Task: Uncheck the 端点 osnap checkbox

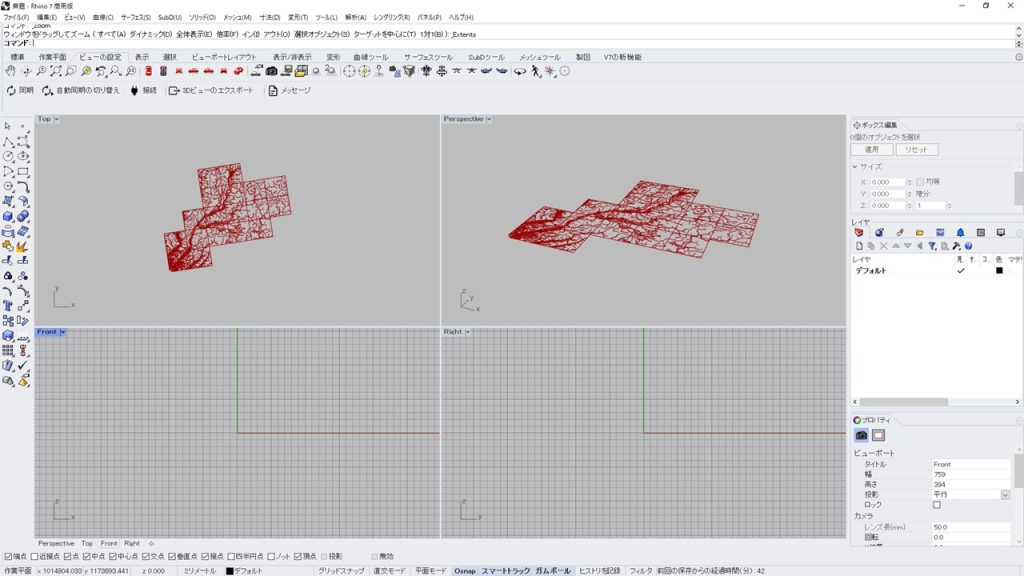Action: point(9,556)
